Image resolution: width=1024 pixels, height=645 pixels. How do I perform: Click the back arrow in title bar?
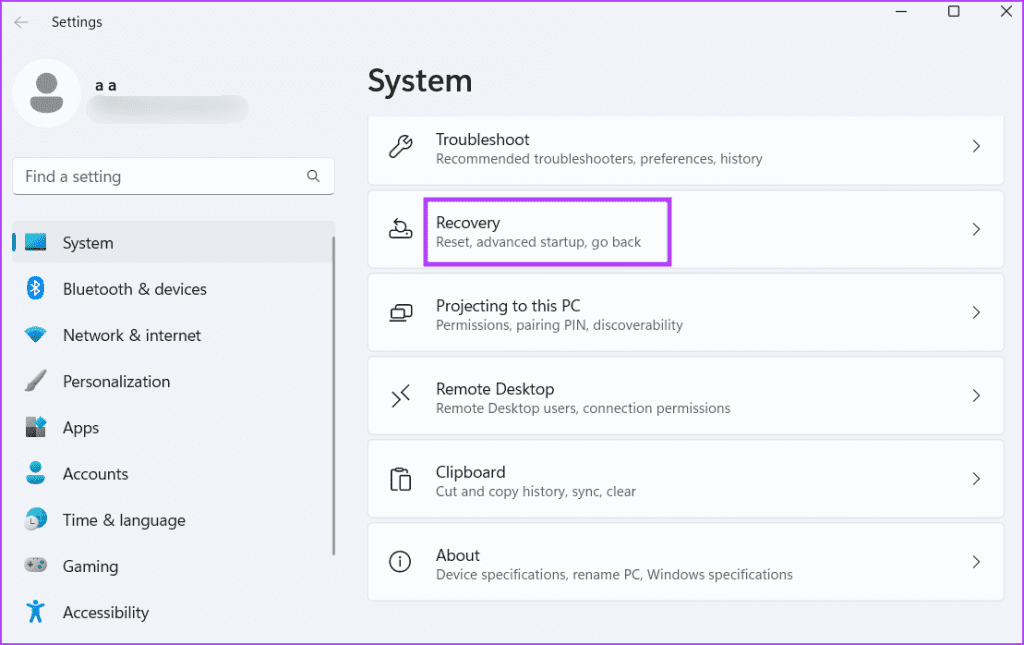point(21,22)
